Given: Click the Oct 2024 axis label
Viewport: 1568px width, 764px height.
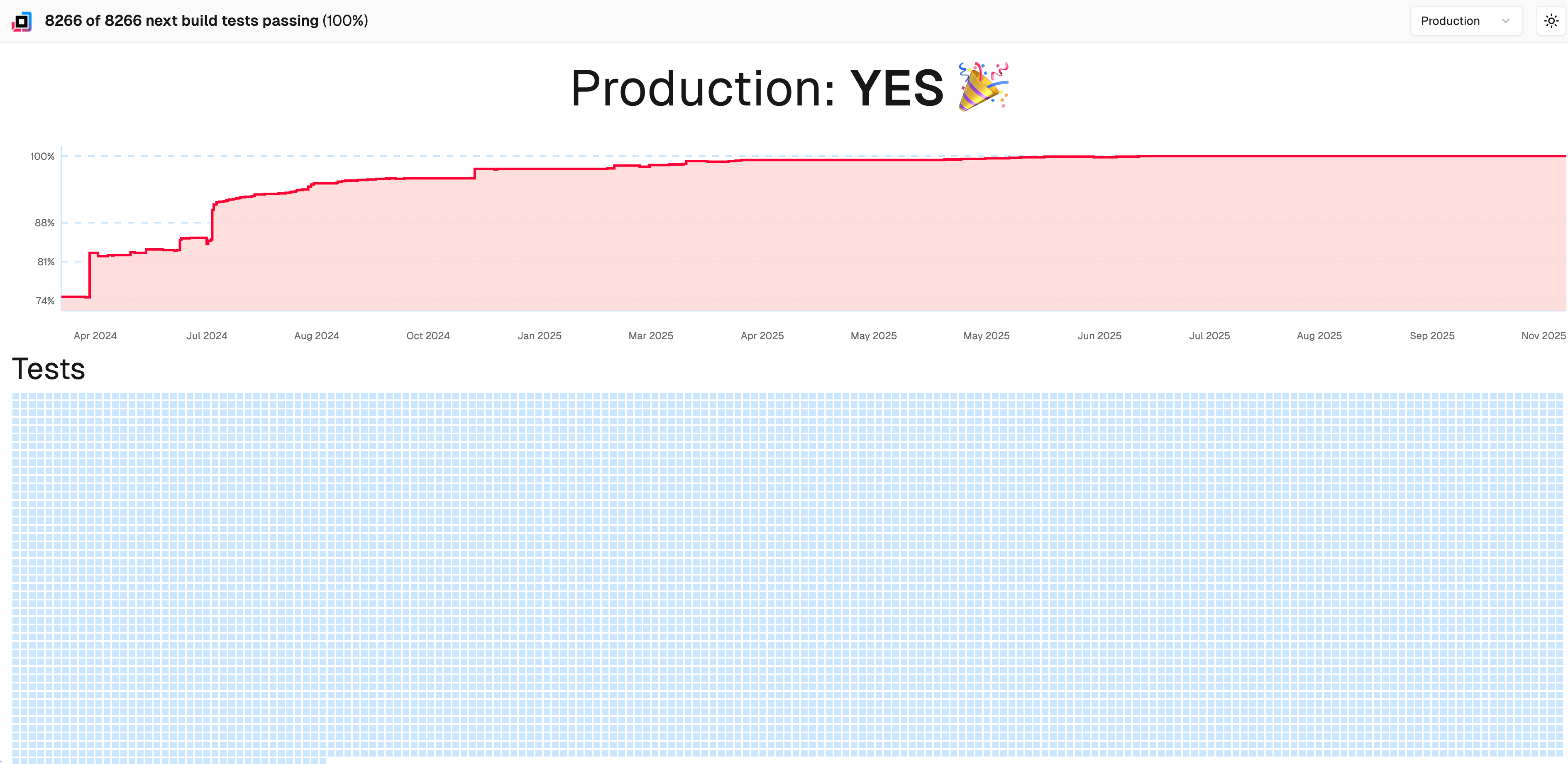Looking at the screenshot, I should coord(428,335).
